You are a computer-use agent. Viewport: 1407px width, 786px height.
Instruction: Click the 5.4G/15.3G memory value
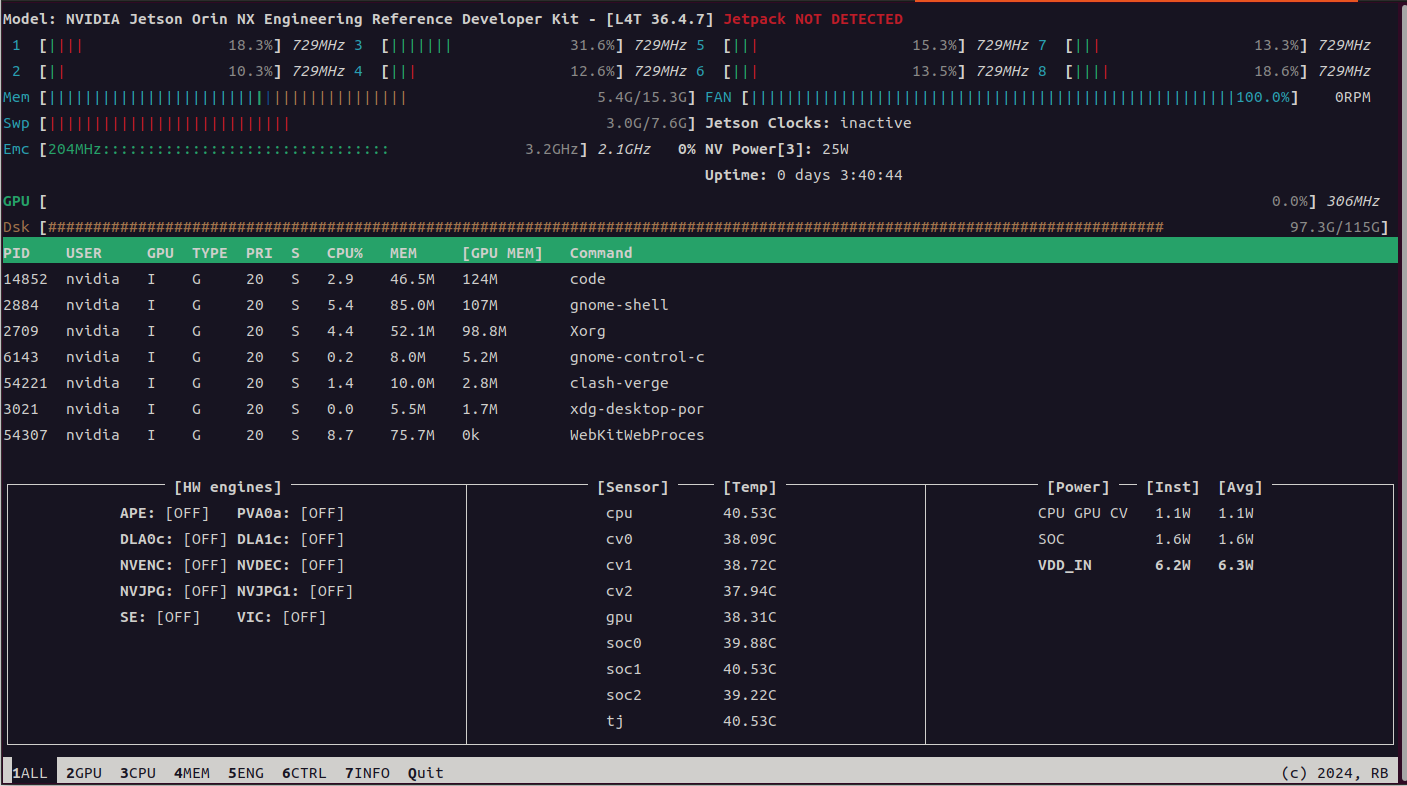pos(642,97)
